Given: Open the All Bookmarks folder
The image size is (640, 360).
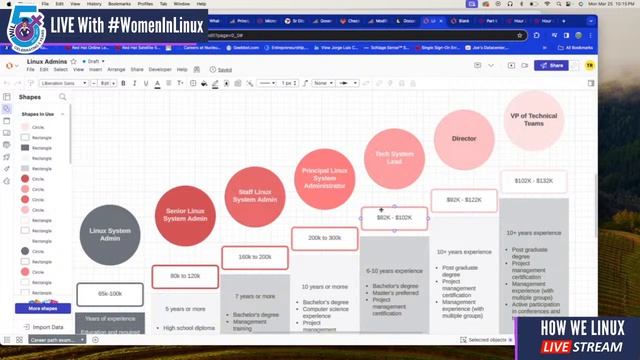Looking at the screenshot, I should click(575, 48).
